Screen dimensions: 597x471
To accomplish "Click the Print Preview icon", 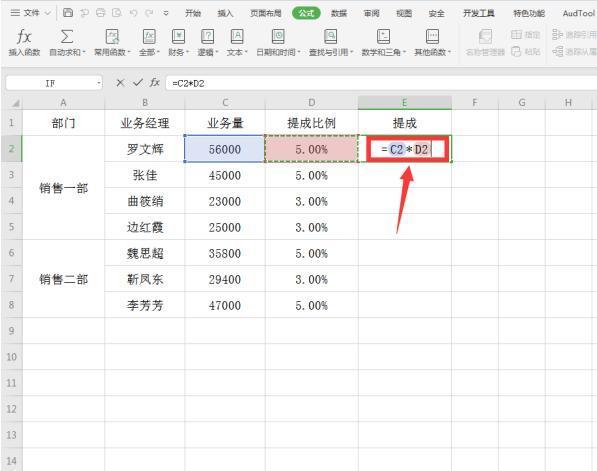I will tap(117, 13).
